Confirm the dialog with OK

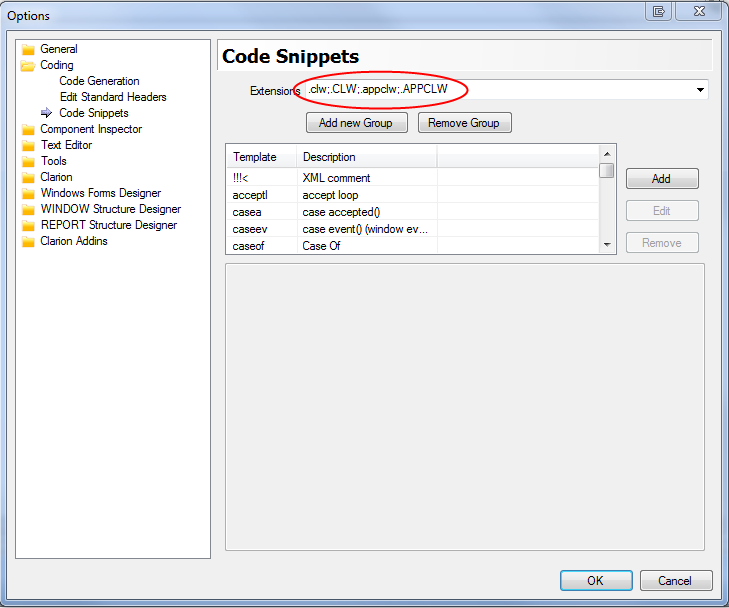coord(595,580)
